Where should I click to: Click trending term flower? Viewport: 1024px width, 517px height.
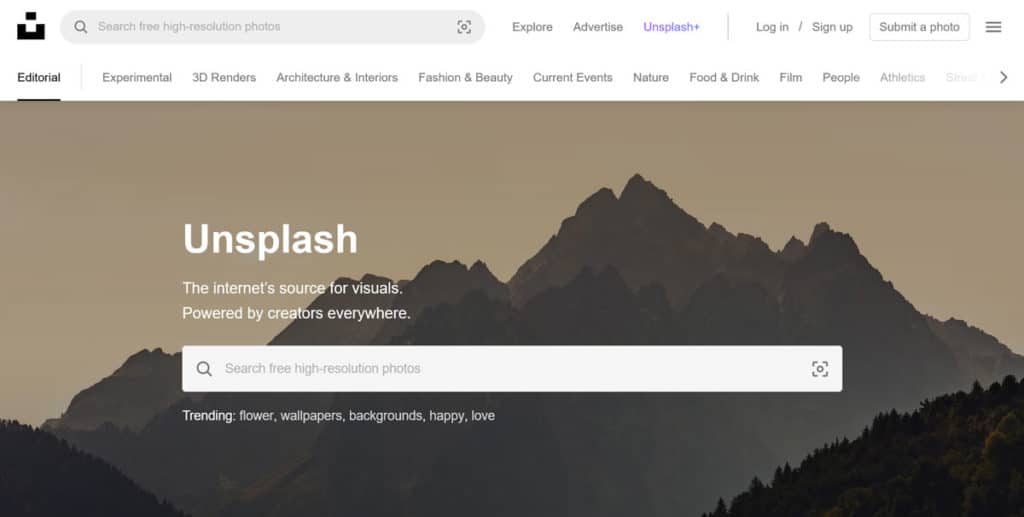click(256, 416)
